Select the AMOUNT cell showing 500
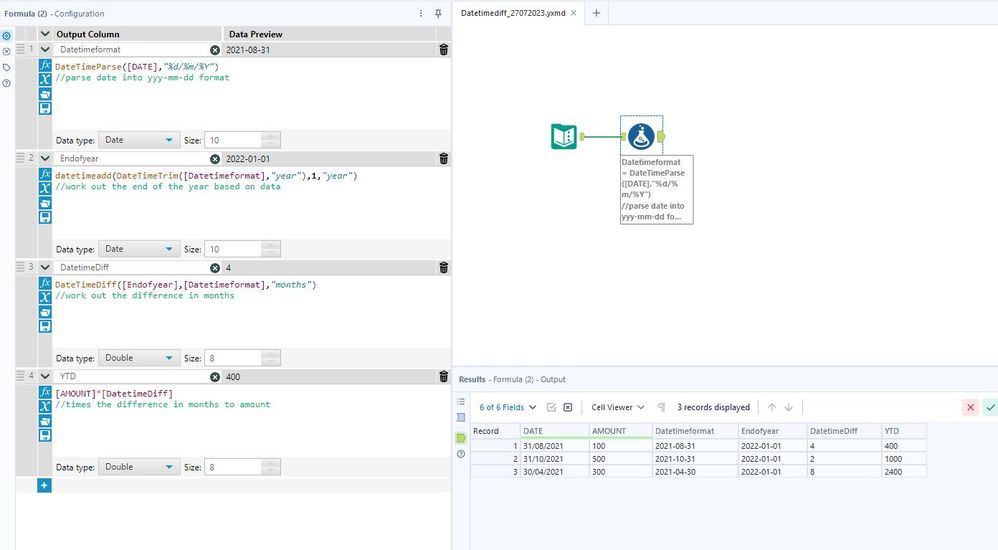The height and width of the screenshot is (550, 998). (621, 459)
